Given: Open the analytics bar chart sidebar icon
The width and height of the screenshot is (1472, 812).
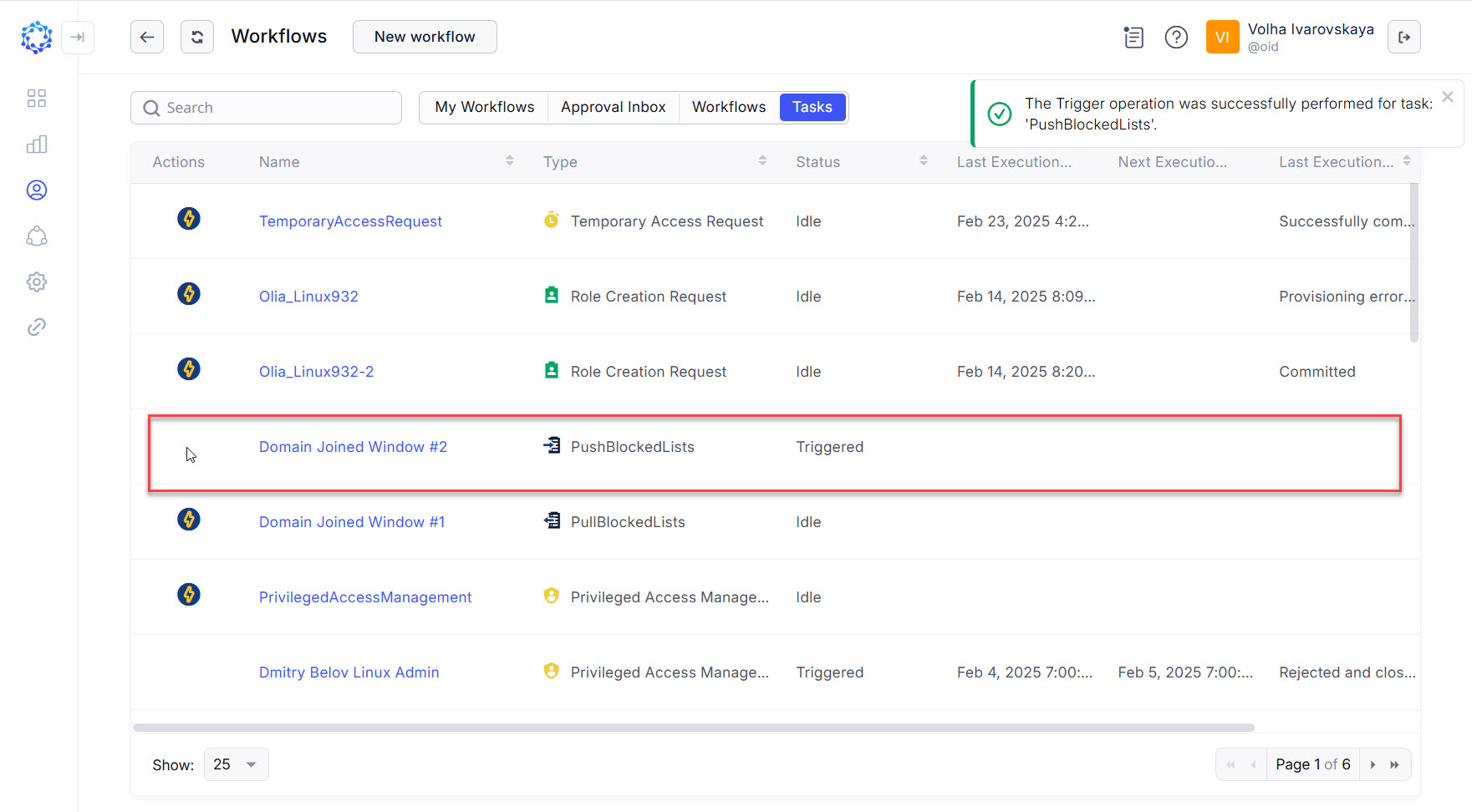Looking at the screenshot, I should 37,144.
